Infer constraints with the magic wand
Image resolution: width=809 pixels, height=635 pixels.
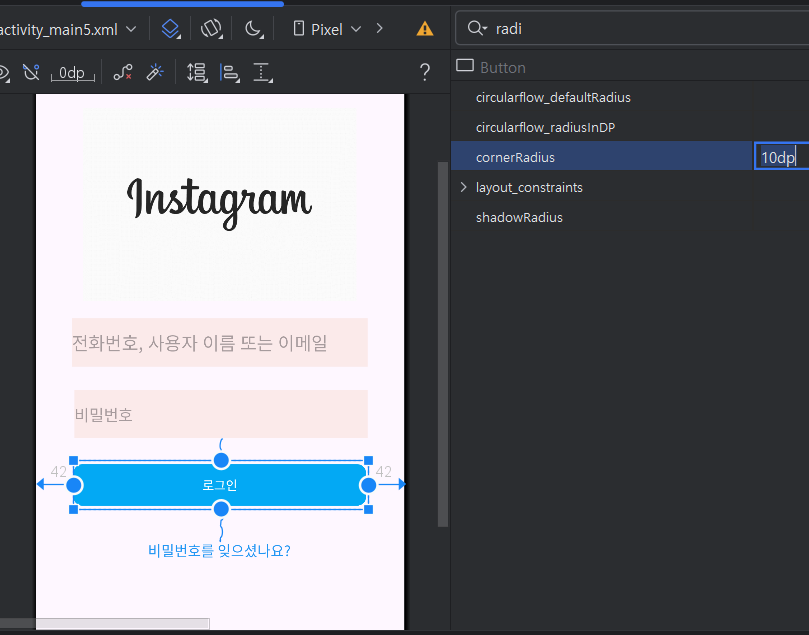coord(155,72)
